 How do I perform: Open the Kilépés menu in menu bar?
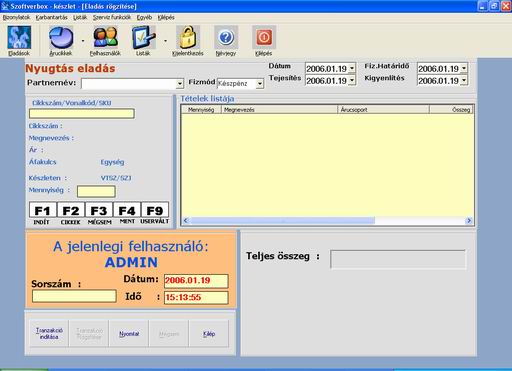(x=166, y=17)
